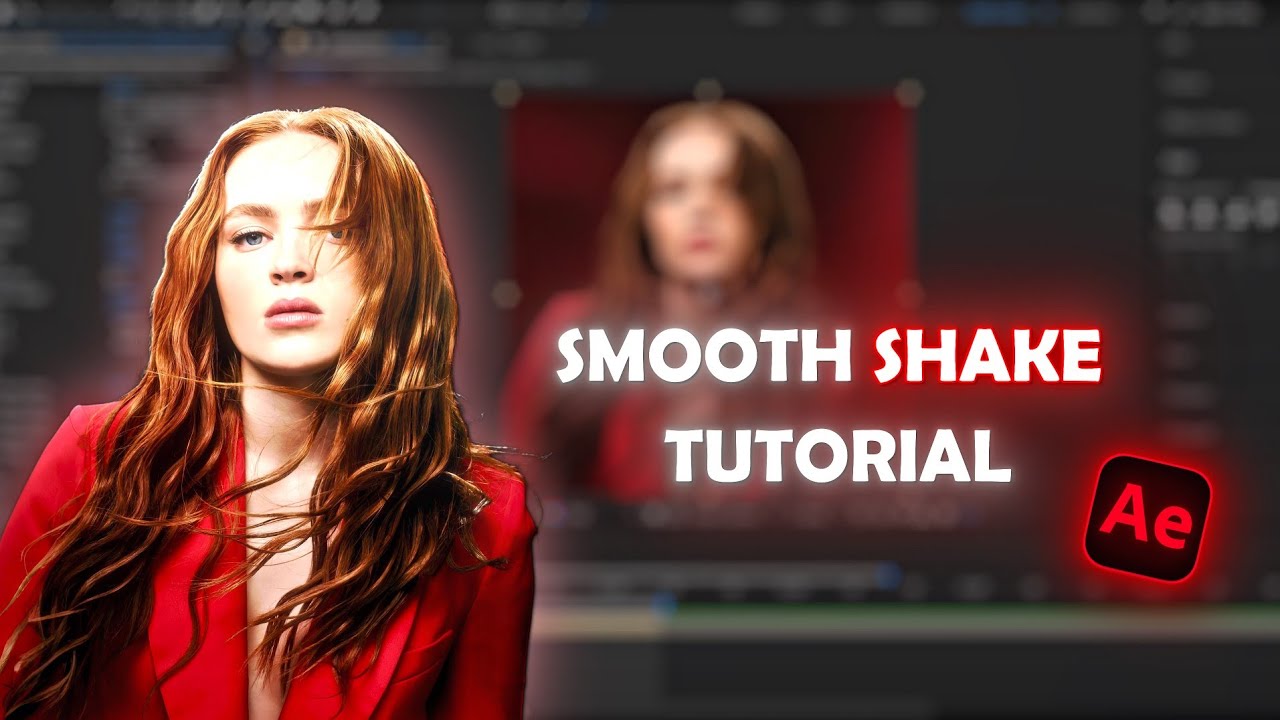This screenshot has height=720, width=1280.
Task: Click the word "TUTORIAL"
Action: coord(838,454)
